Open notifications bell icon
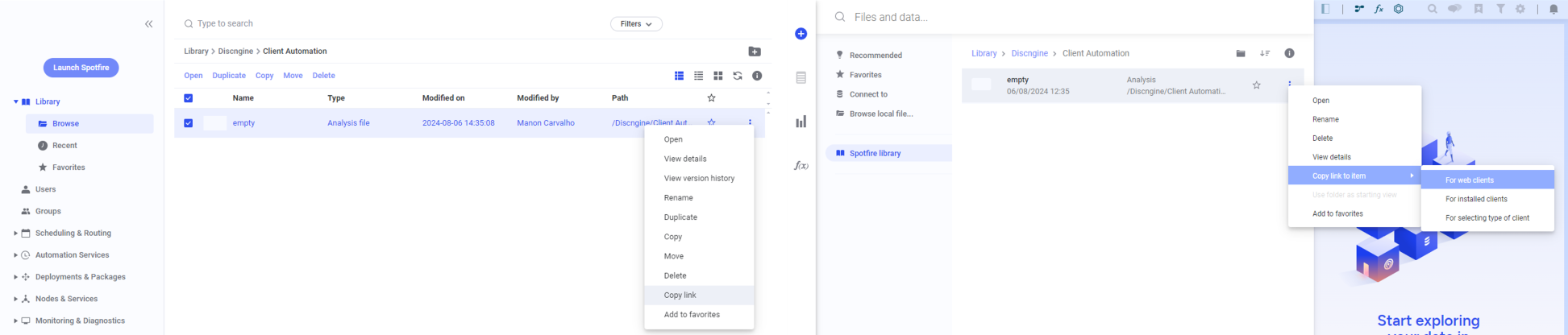 (1553, 9)
